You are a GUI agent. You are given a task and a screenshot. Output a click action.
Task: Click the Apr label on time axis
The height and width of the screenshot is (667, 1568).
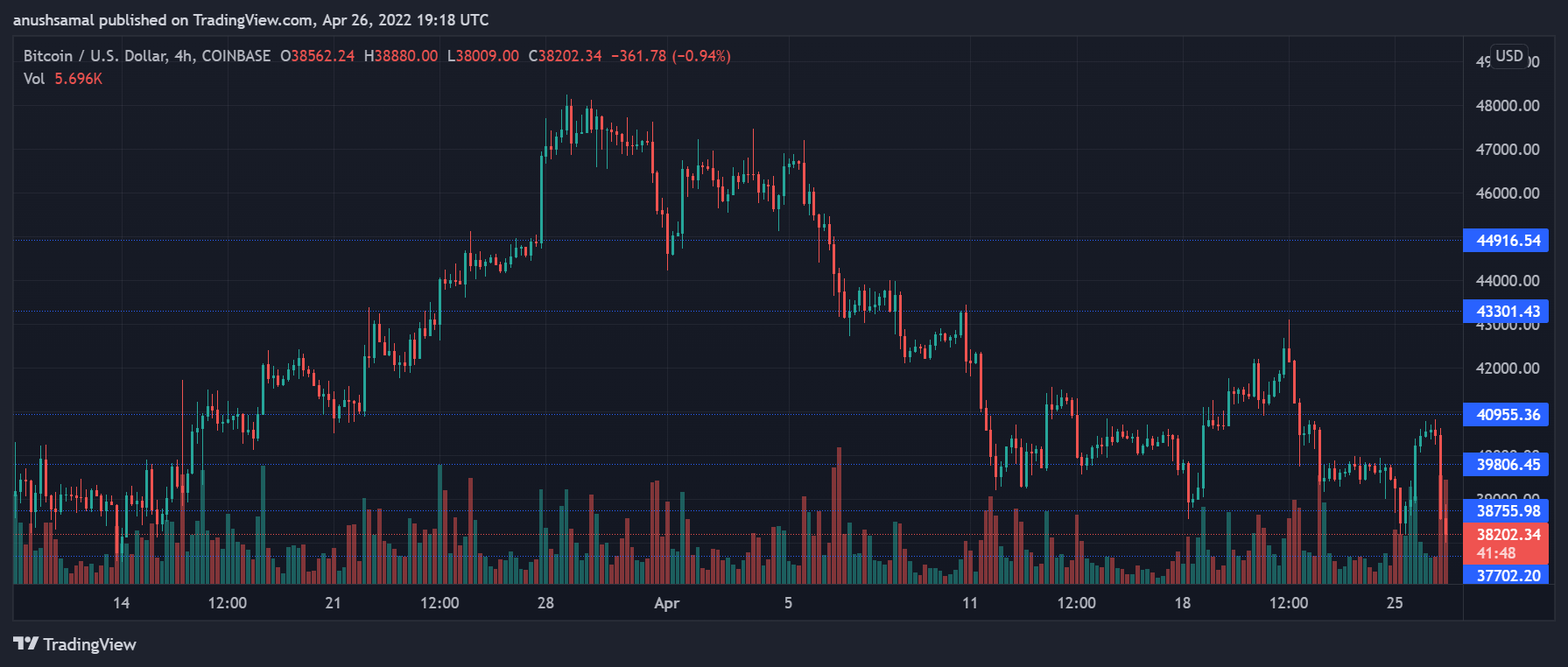tap(666, 603)
